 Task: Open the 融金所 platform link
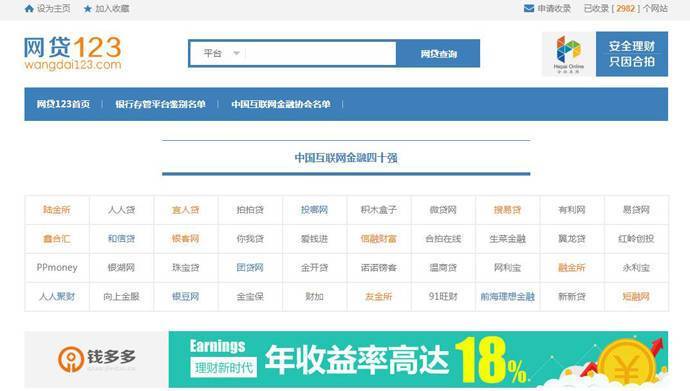point(572,267)
